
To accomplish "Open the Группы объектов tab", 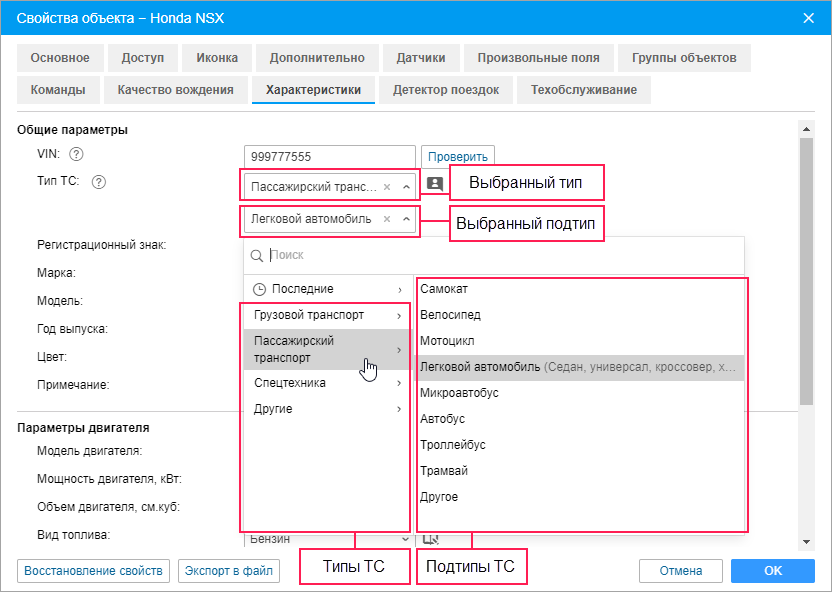I will (x=684, y=58).
